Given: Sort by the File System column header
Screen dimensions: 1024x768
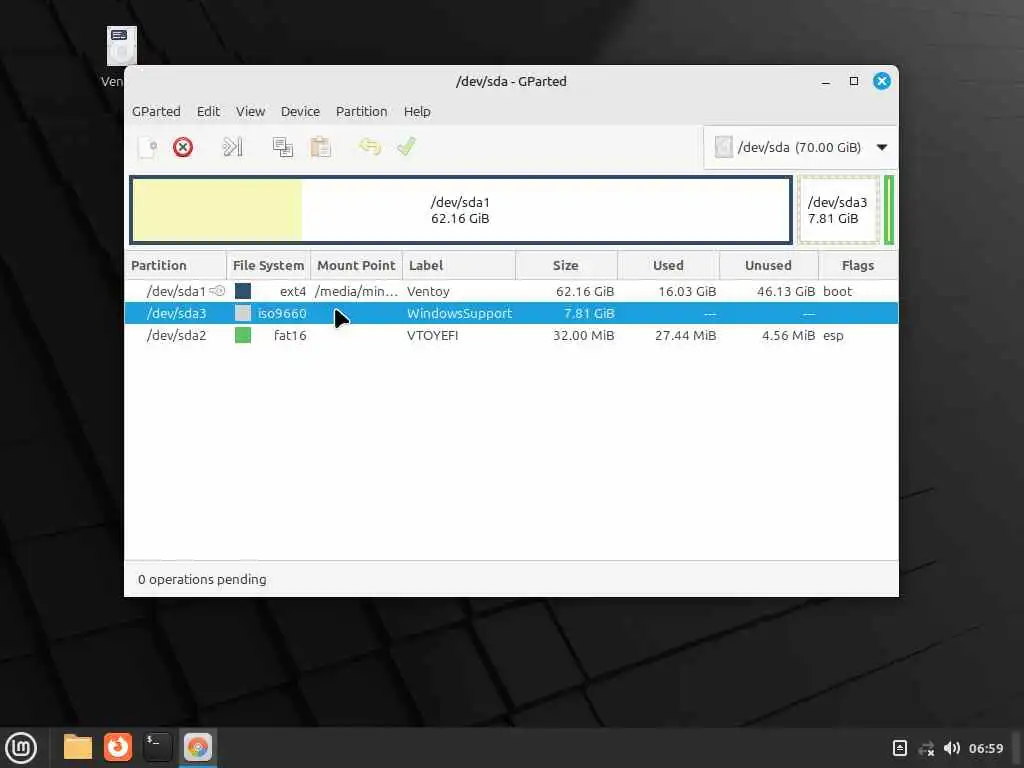Looking at the screenshot, I should click(x=268, y=266).
